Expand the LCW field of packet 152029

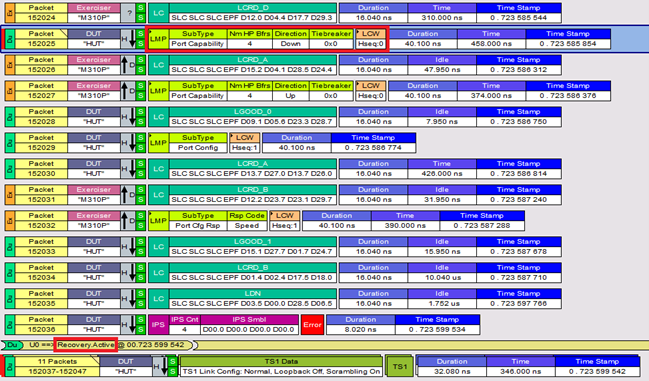click(x=245, y=143)
